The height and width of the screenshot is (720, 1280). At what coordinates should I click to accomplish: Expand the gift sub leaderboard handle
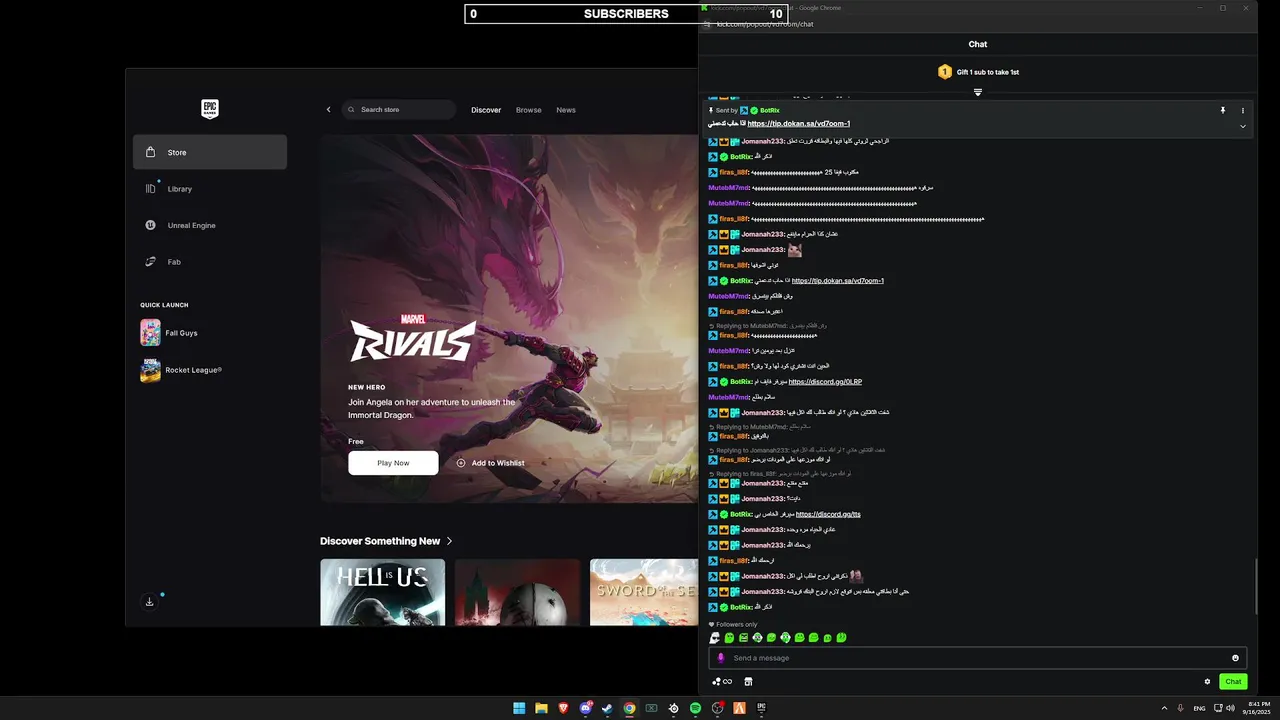point(978,92)
